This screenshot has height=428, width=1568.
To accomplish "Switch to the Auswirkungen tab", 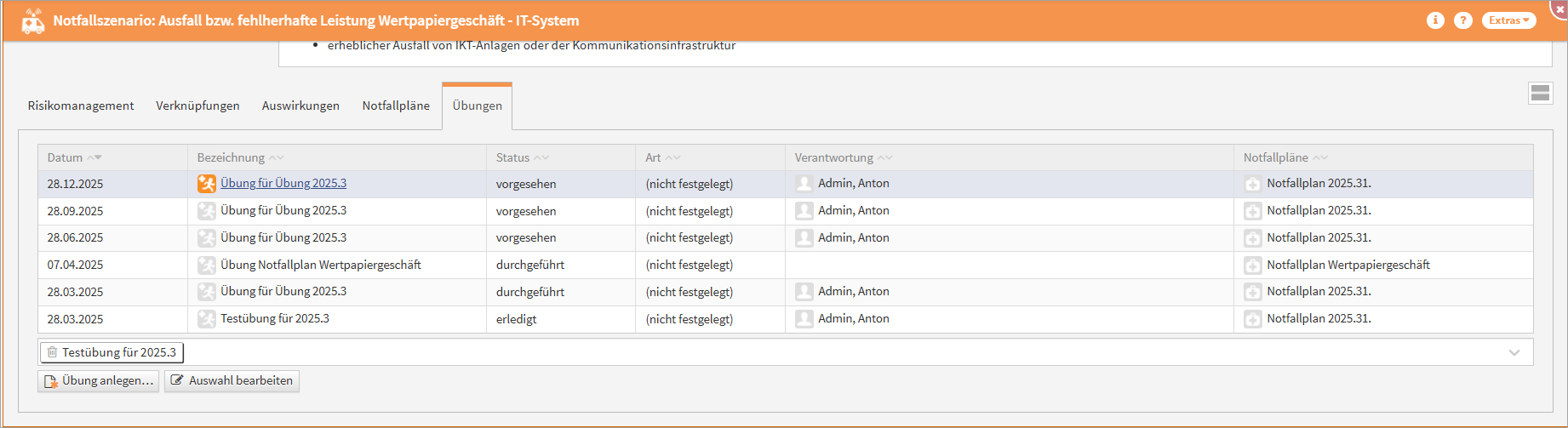I will (x=300, y=106).
